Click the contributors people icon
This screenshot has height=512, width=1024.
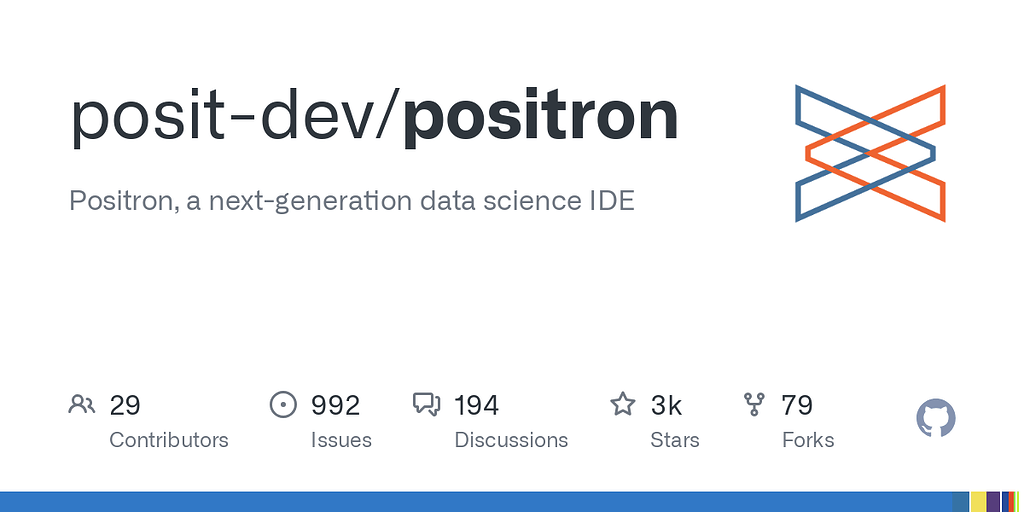pyautogui.click(x=82, y=405)
